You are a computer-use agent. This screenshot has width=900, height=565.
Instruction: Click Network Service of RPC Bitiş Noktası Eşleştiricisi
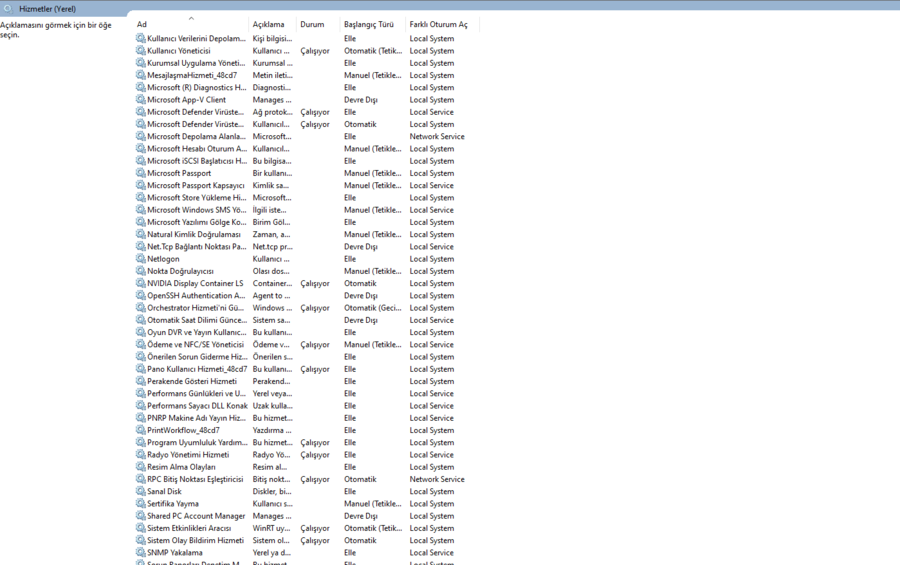pos(437,479)
